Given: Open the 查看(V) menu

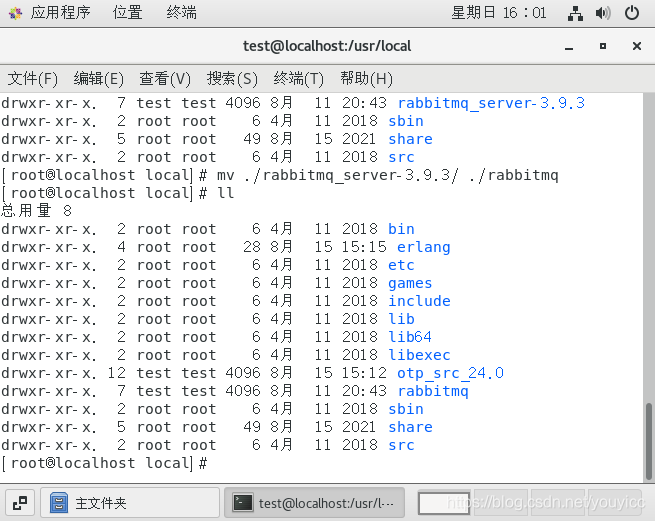Looking at the screenshot, I should click(165, 79).
